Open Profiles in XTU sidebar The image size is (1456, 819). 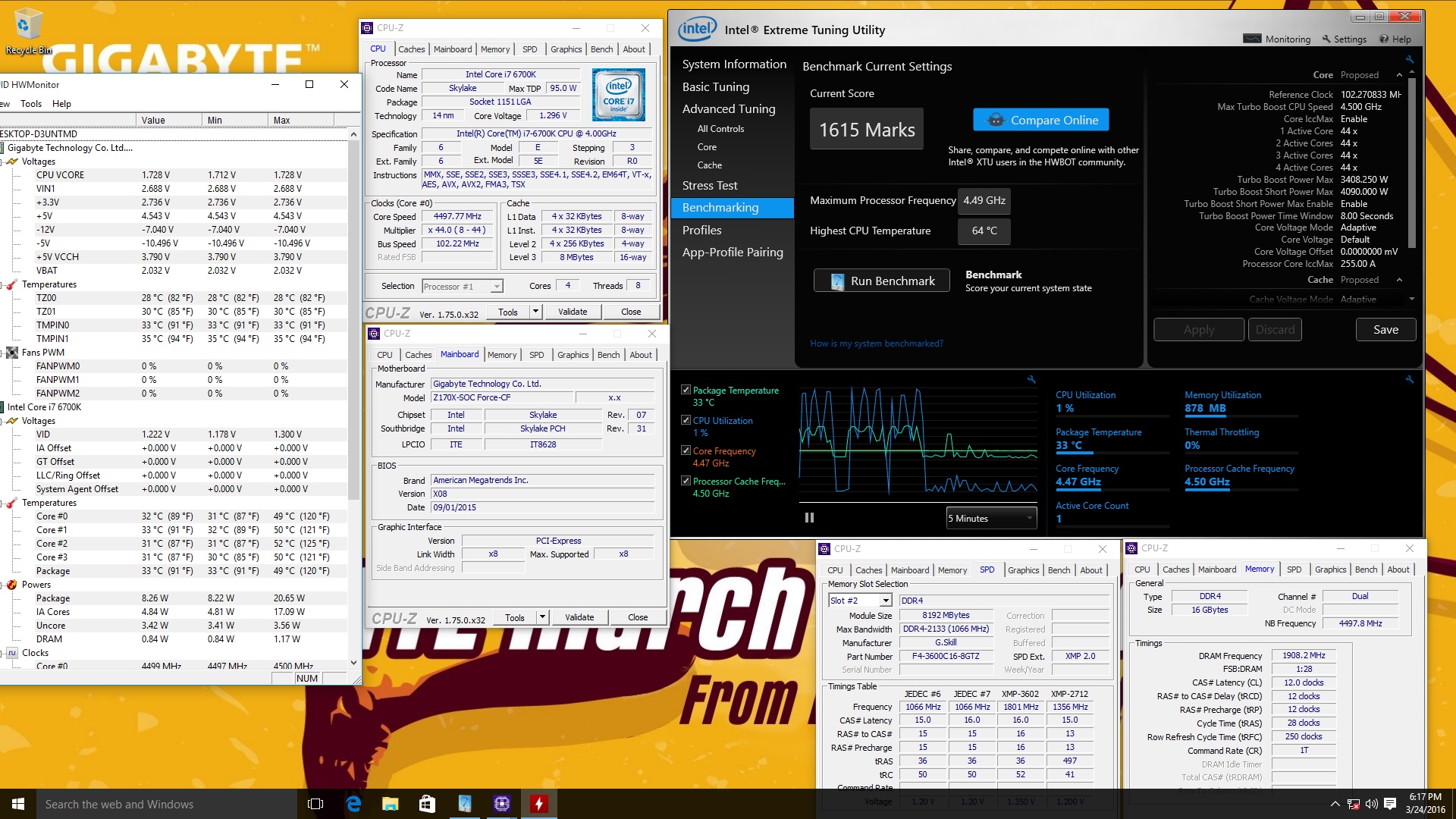[x=702, y=231]
